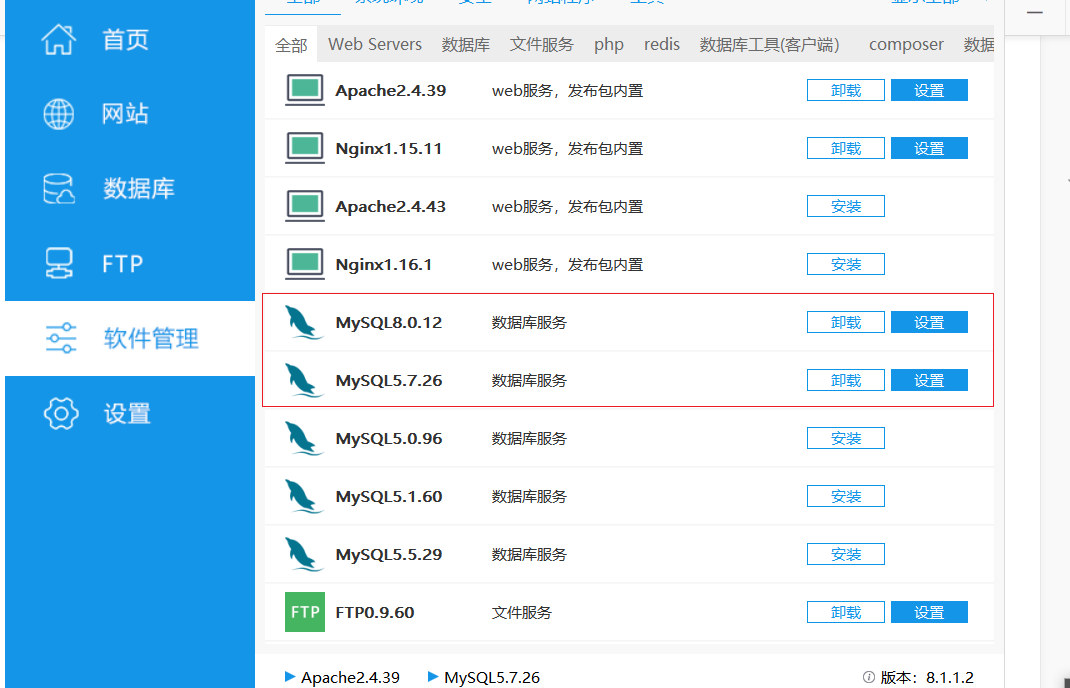Click the Apache2.4.39 monitor icon

pyautogui.click(x=304, y=90)
